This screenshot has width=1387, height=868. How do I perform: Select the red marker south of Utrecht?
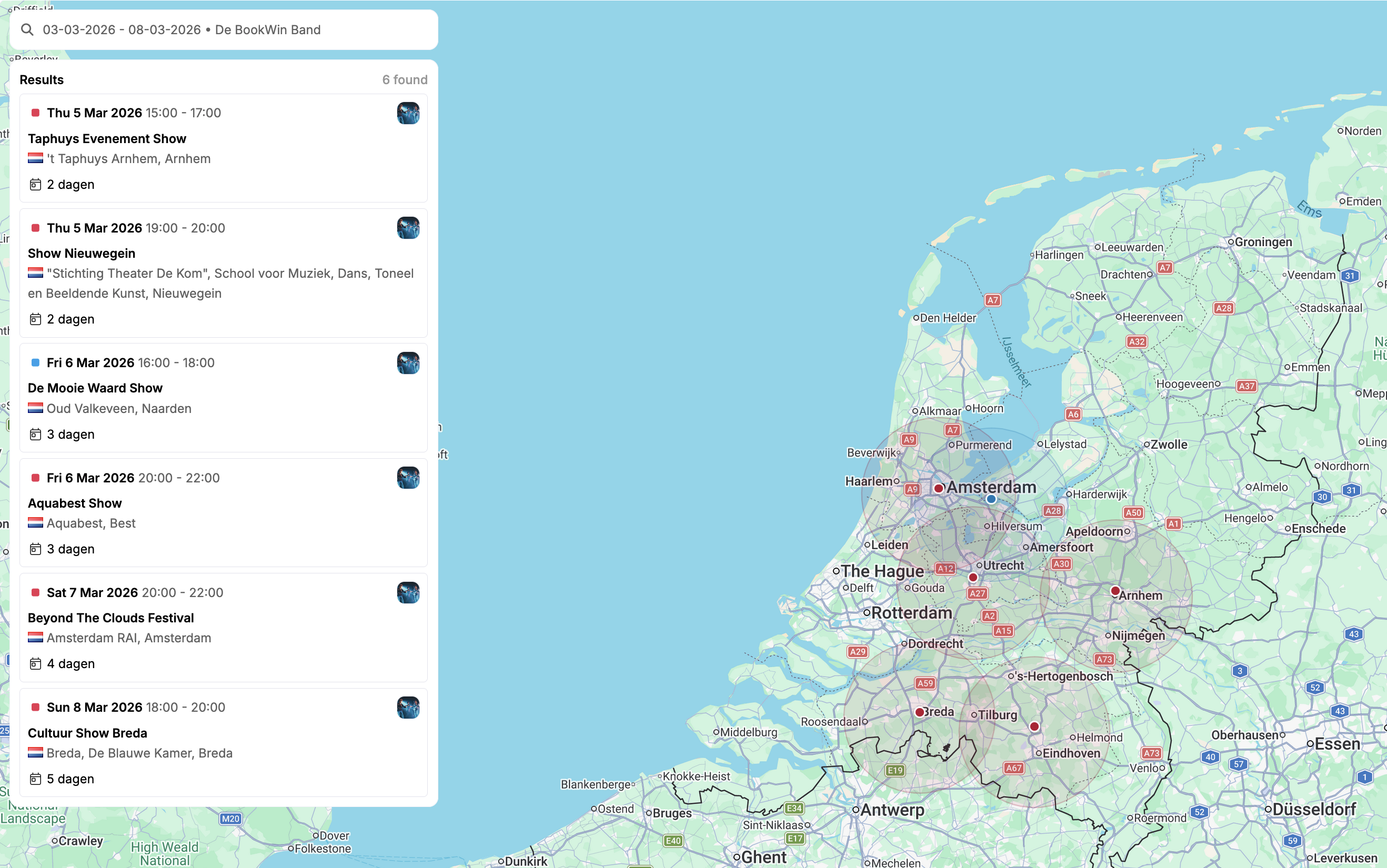973,577
